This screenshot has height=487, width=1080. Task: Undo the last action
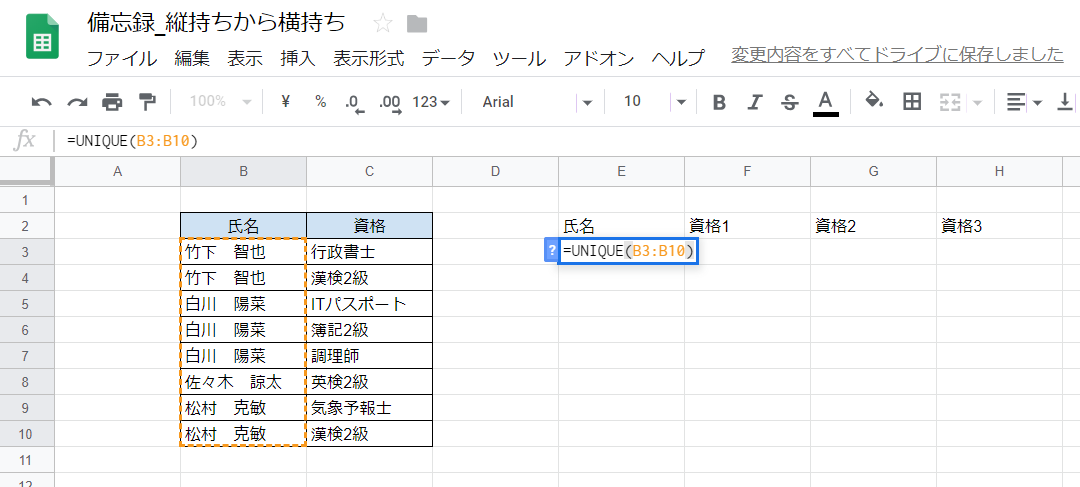[x=41, y=102]
